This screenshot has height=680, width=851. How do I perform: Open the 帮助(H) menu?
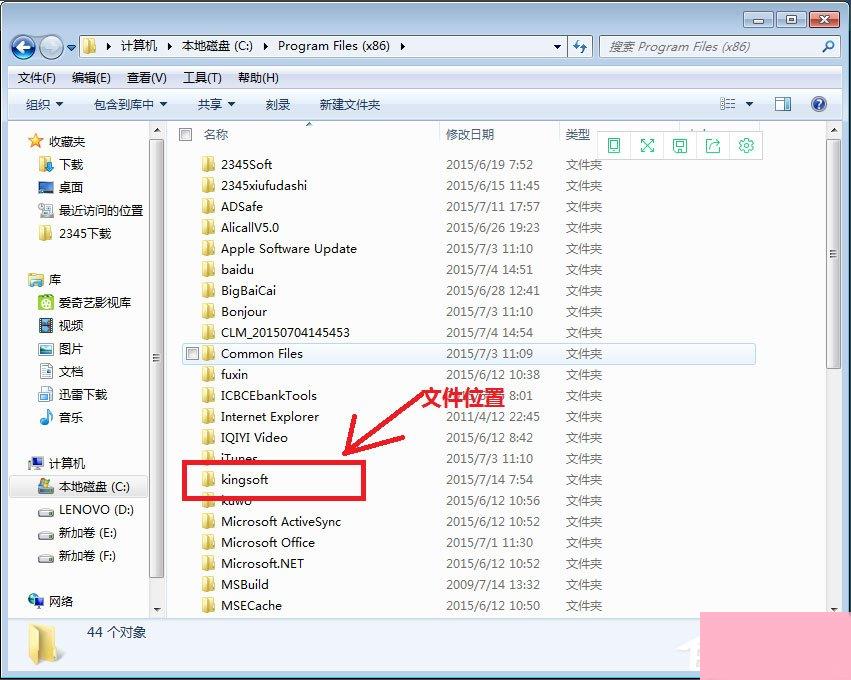coord(258,78)
